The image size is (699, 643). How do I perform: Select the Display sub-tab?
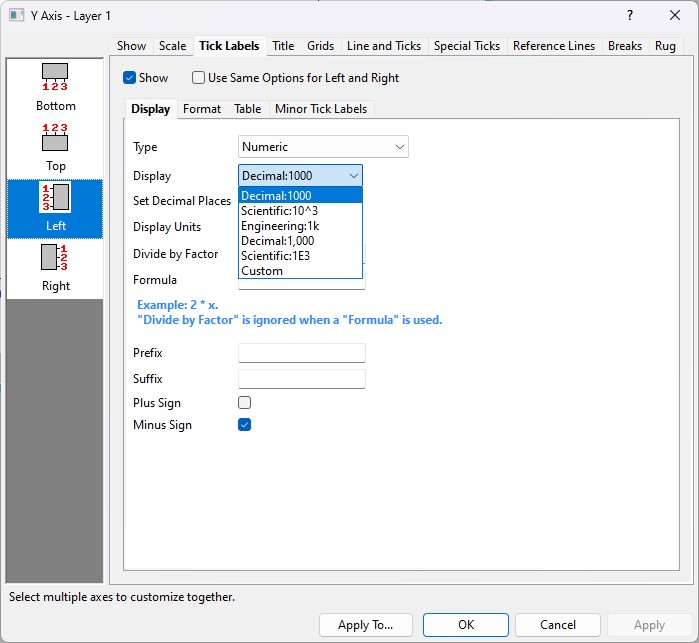click(x=151, y=109)
